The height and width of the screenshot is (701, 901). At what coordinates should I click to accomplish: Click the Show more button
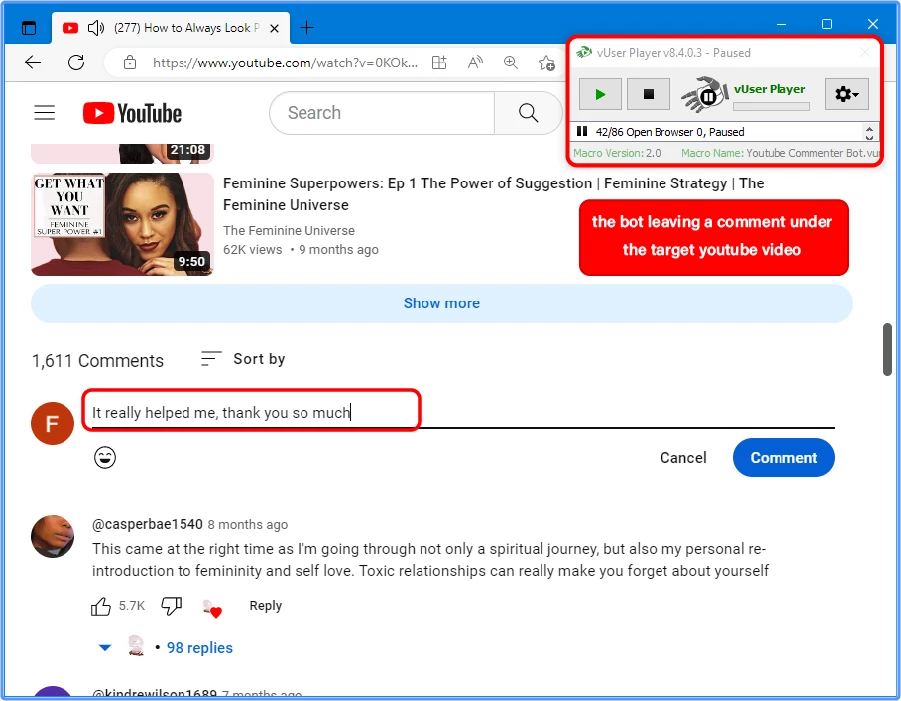click(441, 303)
